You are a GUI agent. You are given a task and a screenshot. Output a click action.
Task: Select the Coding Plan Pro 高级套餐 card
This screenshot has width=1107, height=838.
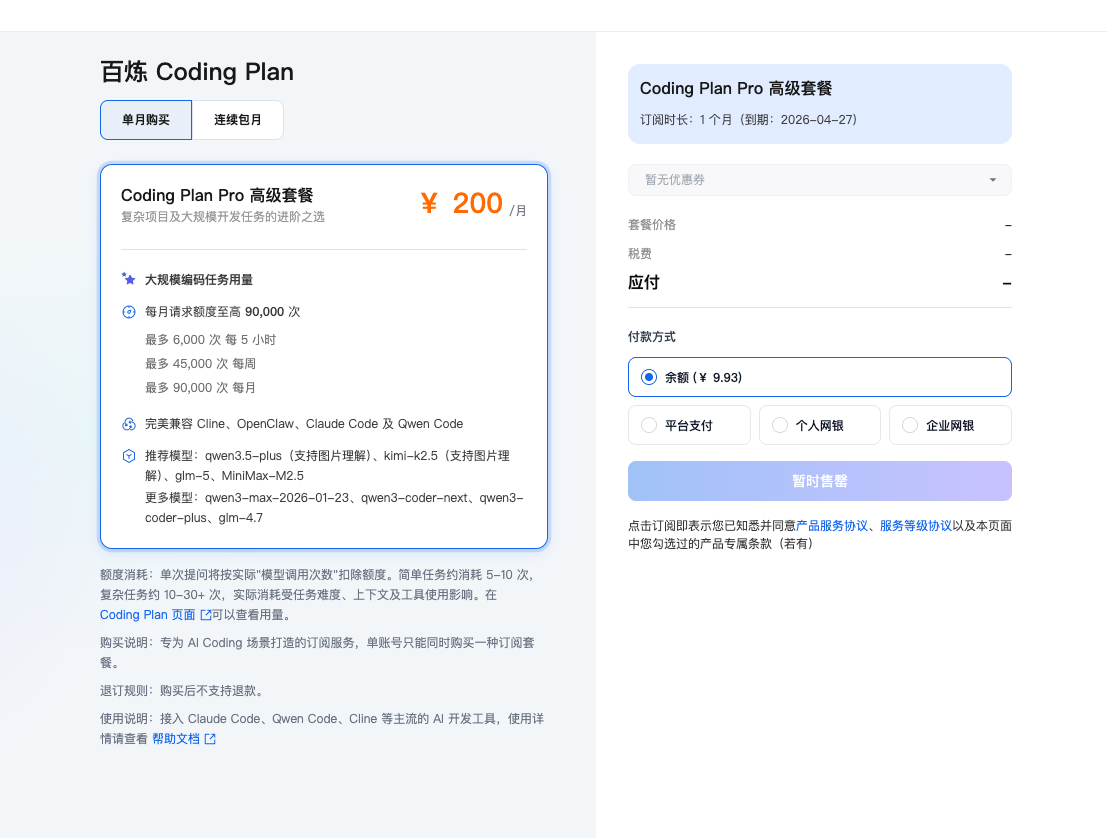(x=324, y=356)
